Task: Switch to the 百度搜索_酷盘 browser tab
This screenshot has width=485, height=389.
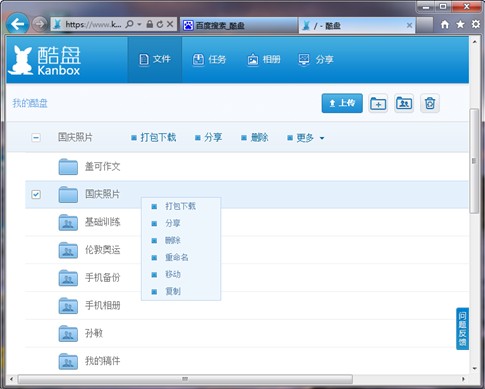Action: coord(239,25)
